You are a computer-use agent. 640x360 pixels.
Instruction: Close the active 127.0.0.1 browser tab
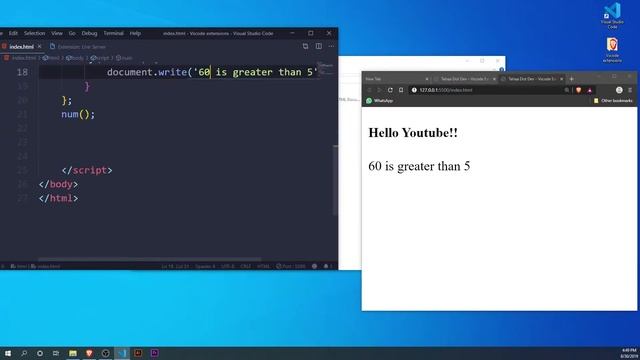[562, 79]
